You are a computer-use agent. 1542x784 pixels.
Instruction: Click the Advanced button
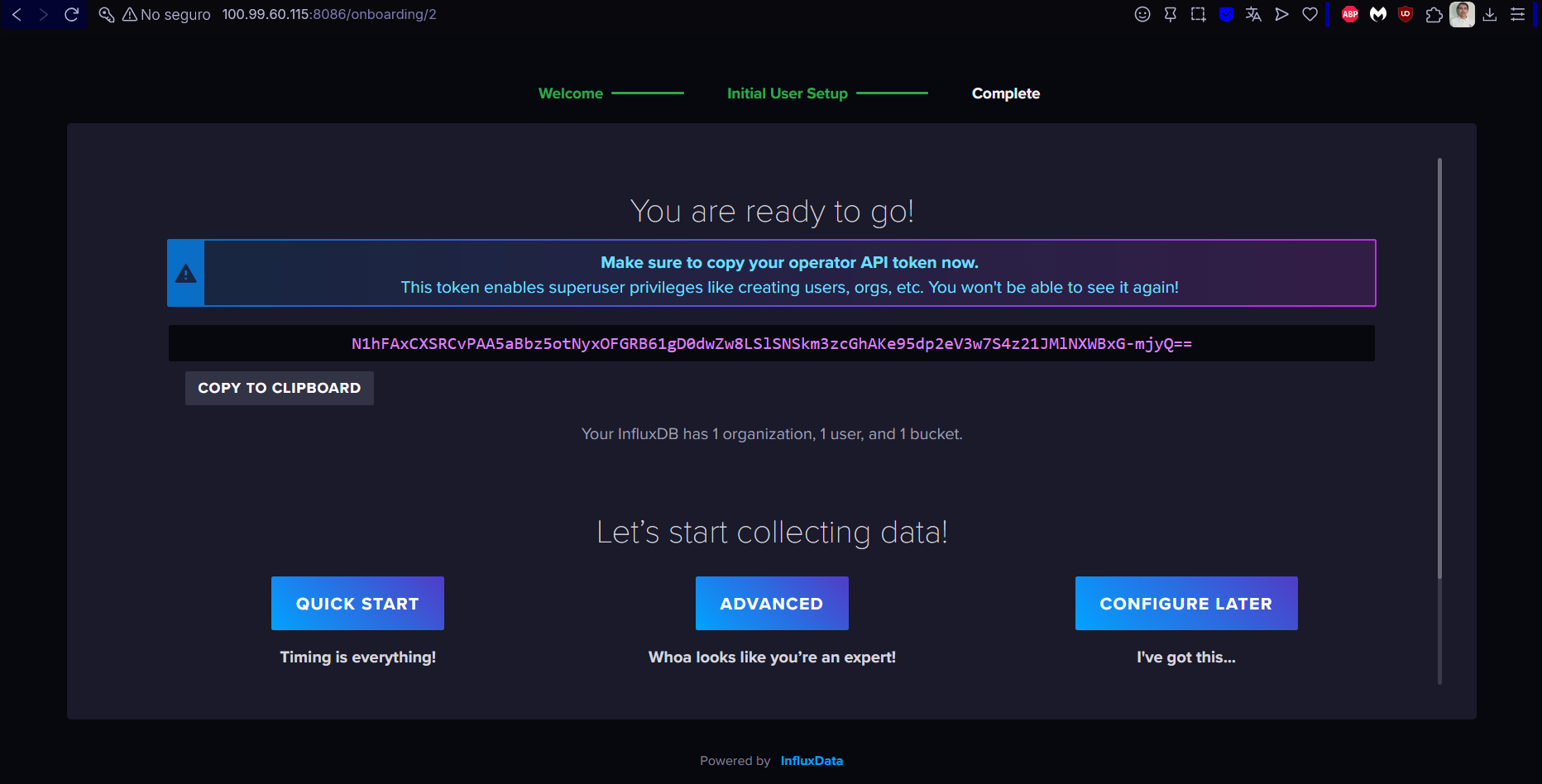[x=772, y=604]
